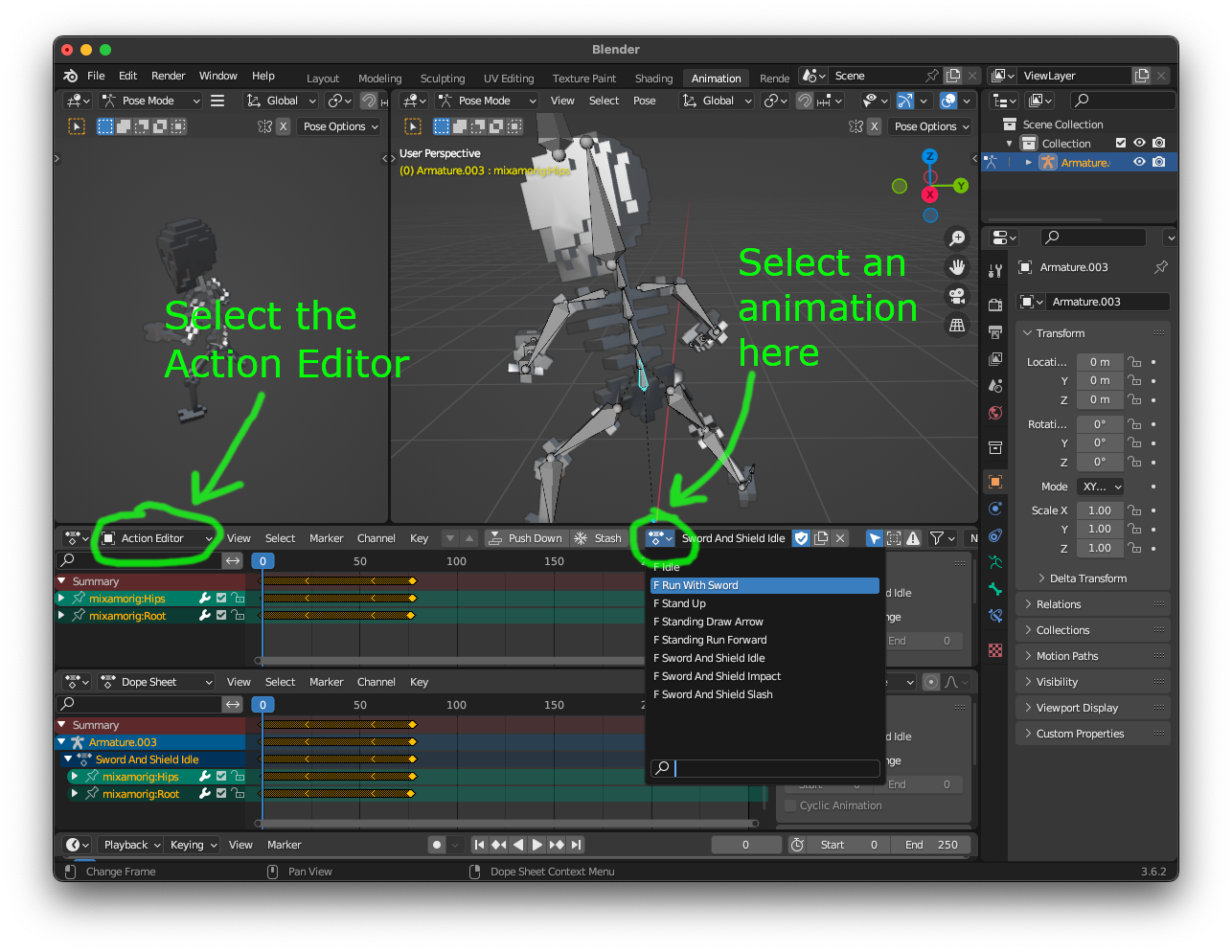1232x952 pixels.
Task: Open the Armature data properties tab icon
Action: point(995,562)
